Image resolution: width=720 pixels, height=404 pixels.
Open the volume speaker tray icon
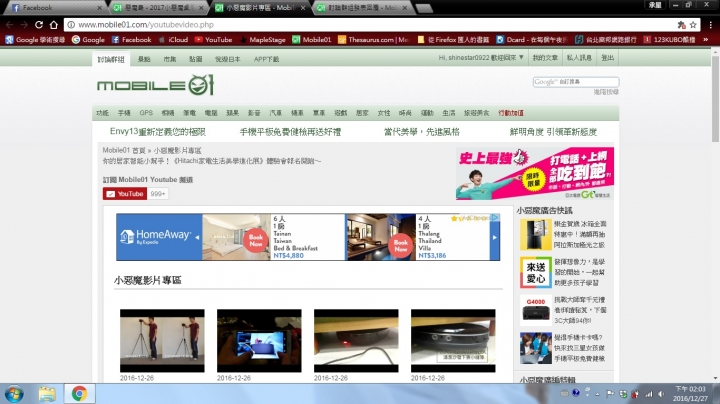coord(661,394)
